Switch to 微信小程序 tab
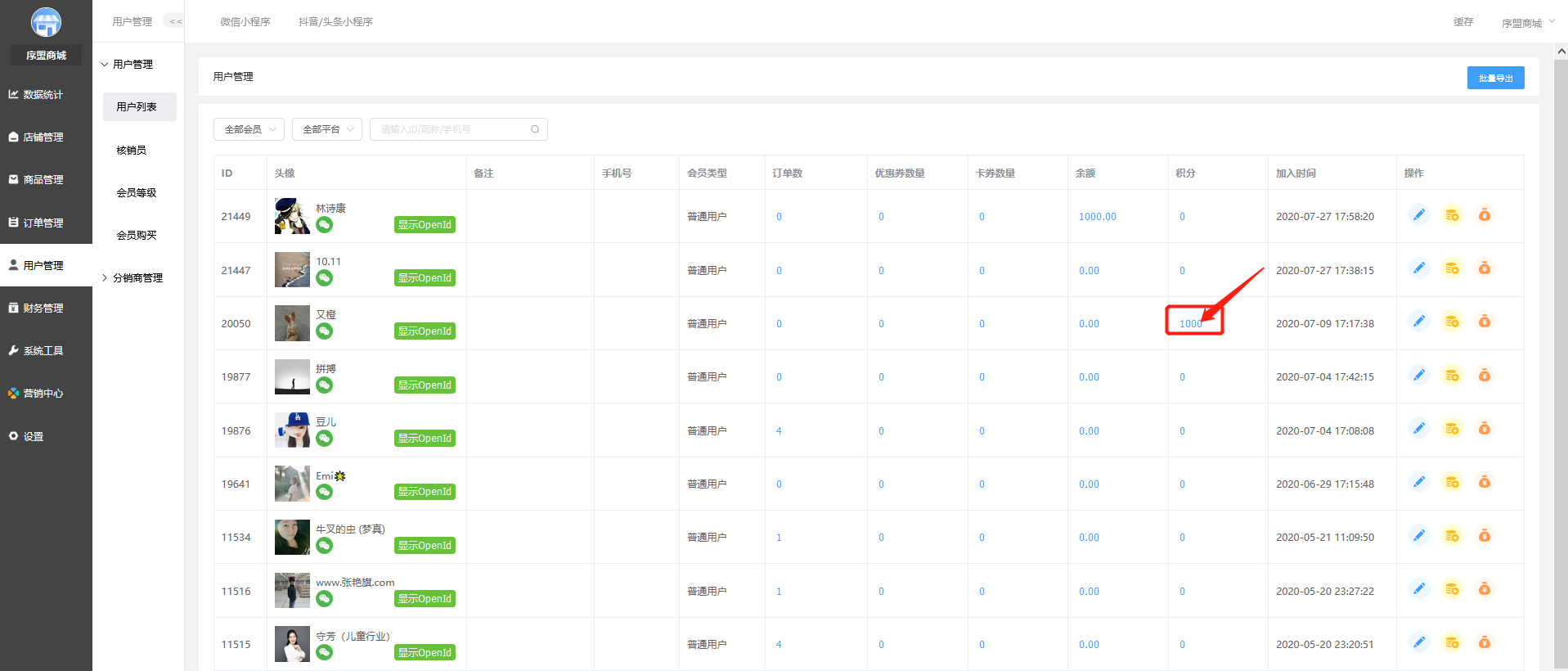The image size is (1568, 671). 245,22
